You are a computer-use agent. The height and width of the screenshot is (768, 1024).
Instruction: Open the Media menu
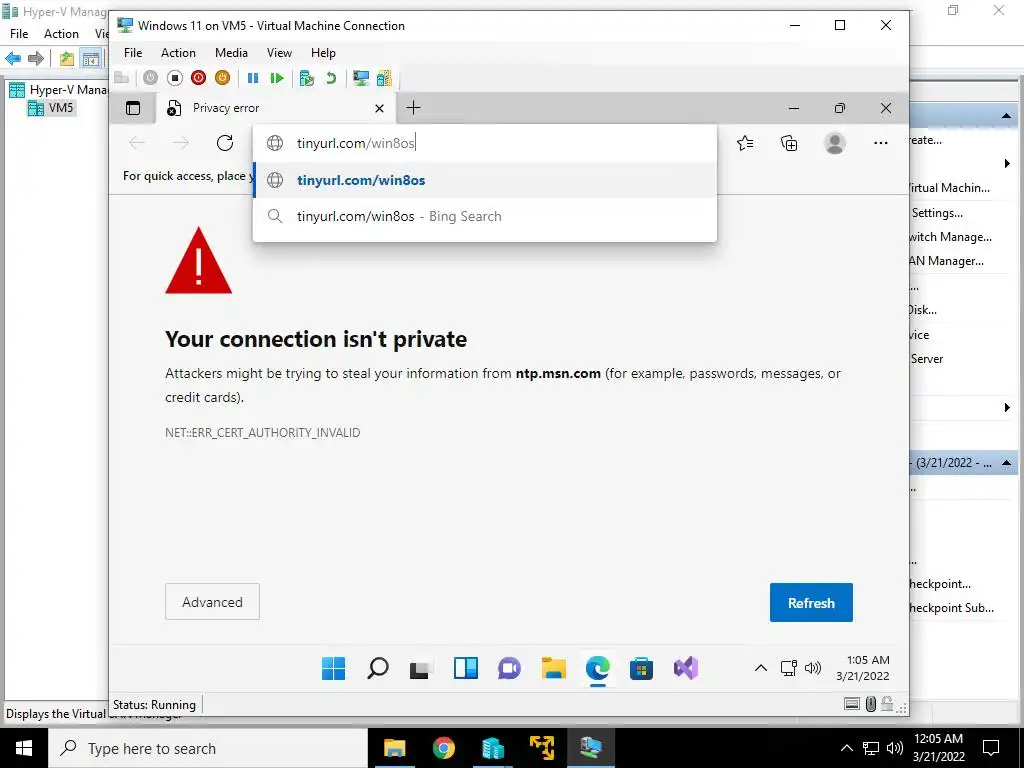tap(231, 53)
